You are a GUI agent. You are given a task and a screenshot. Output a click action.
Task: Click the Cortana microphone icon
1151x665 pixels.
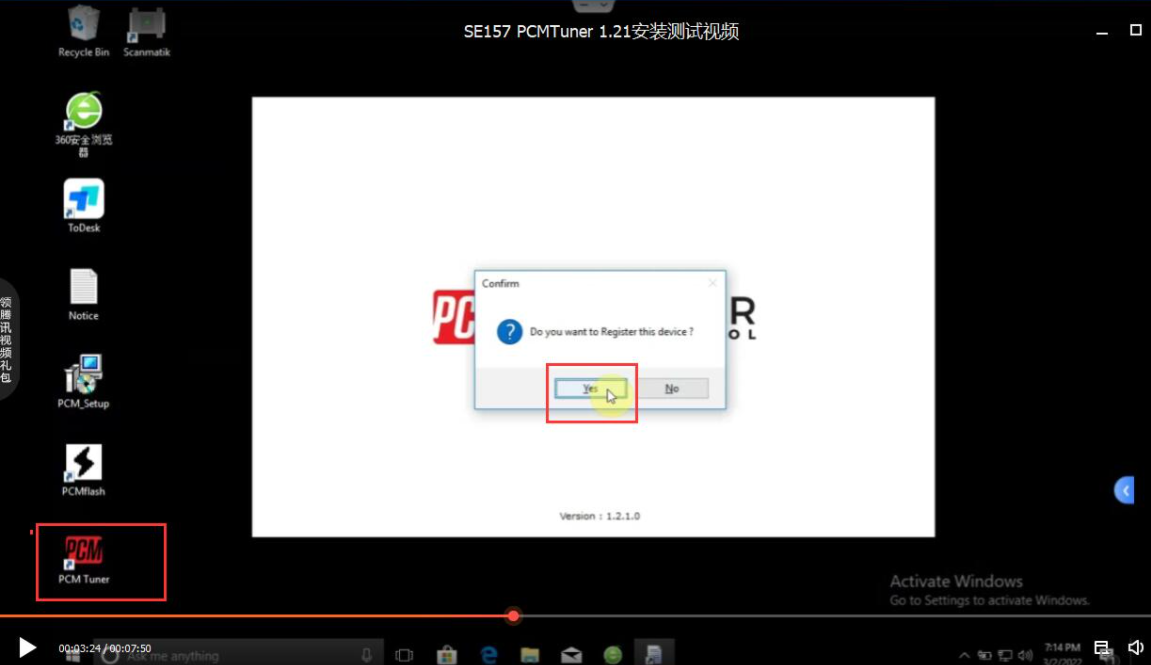[x=366, y=655]
